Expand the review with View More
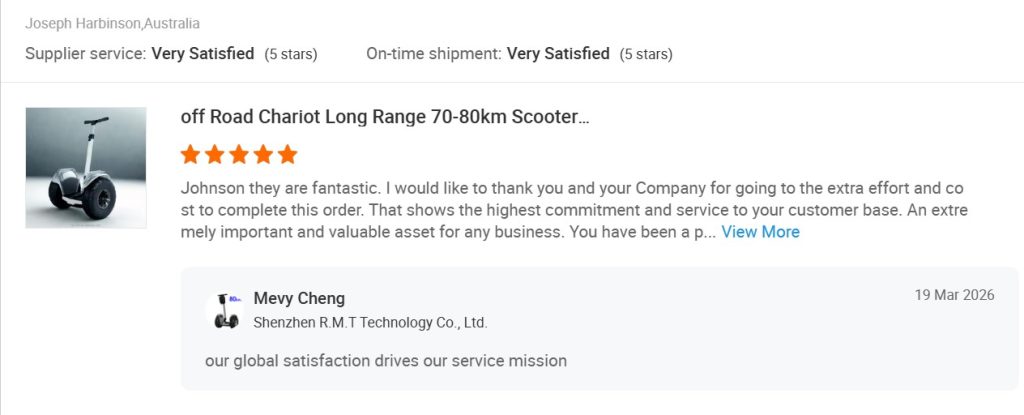The height and width of the screenshot is (415, 1024). coord(760,232)
